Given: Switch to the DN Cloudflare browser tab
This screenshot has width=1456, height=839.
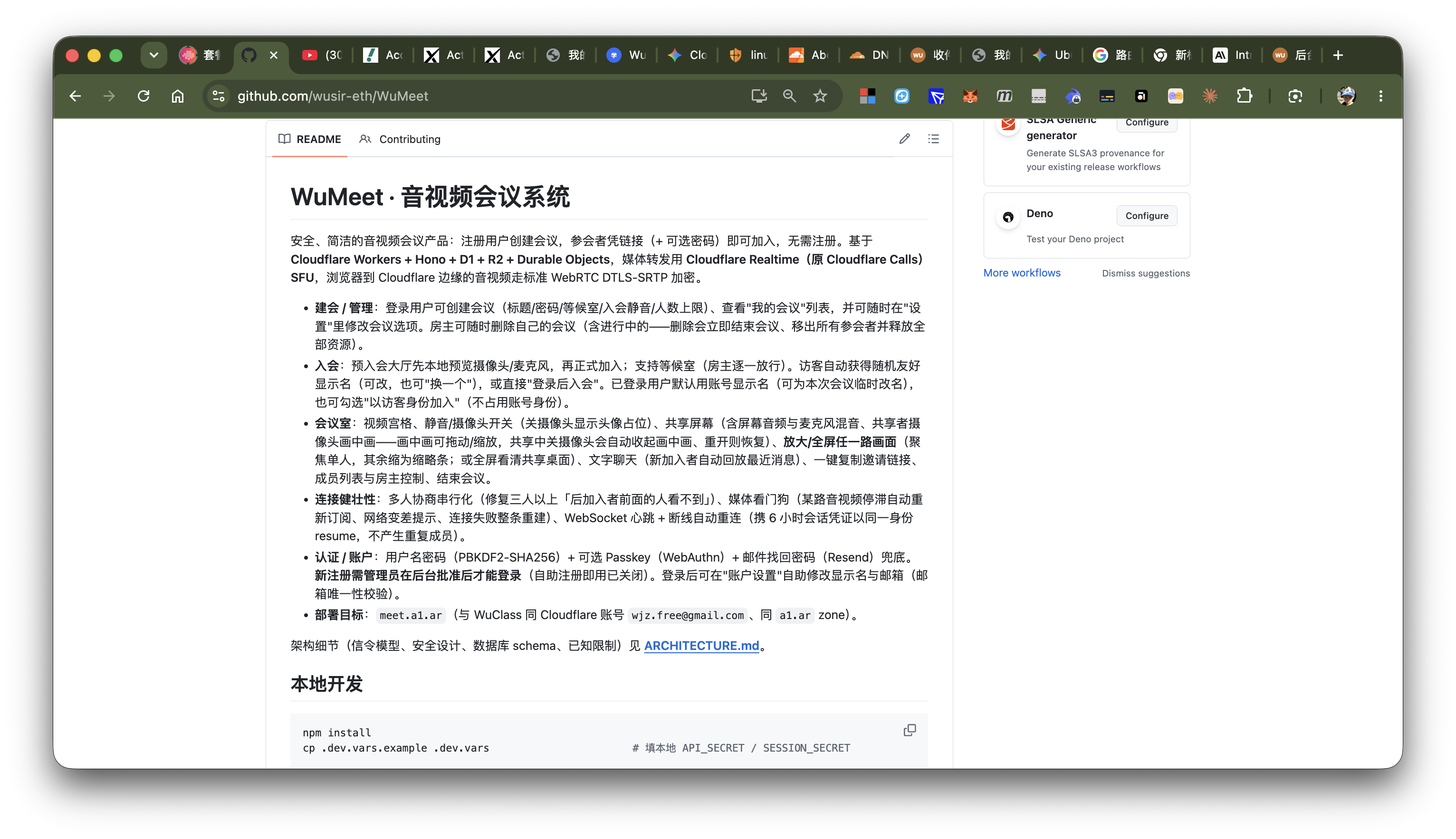Looking at the screenshot, I should tap(870, 55).
